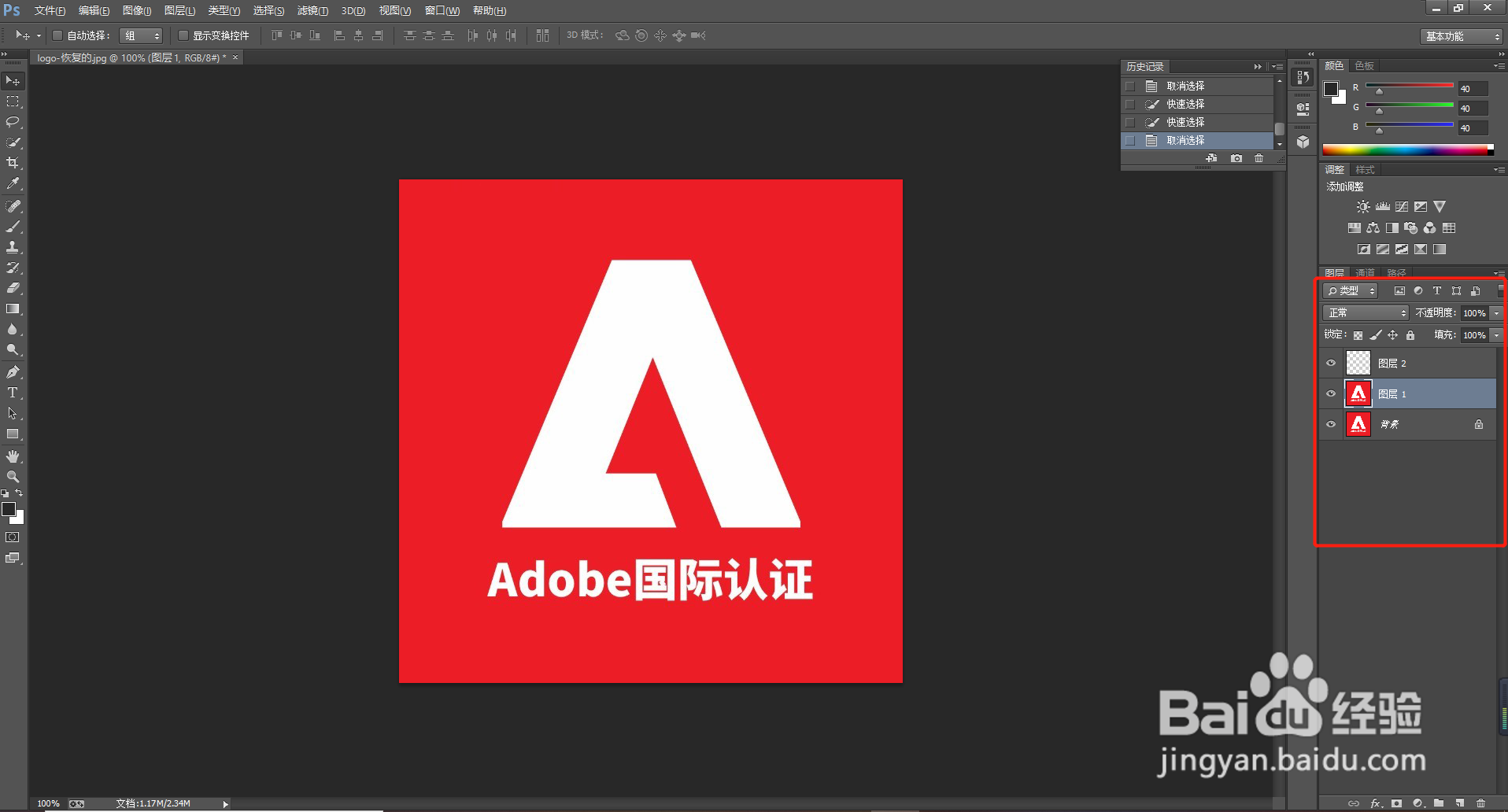Hide the 图层 2 layer
Viewport: 1508px width, 812px height.
[x=1331, y=363]
